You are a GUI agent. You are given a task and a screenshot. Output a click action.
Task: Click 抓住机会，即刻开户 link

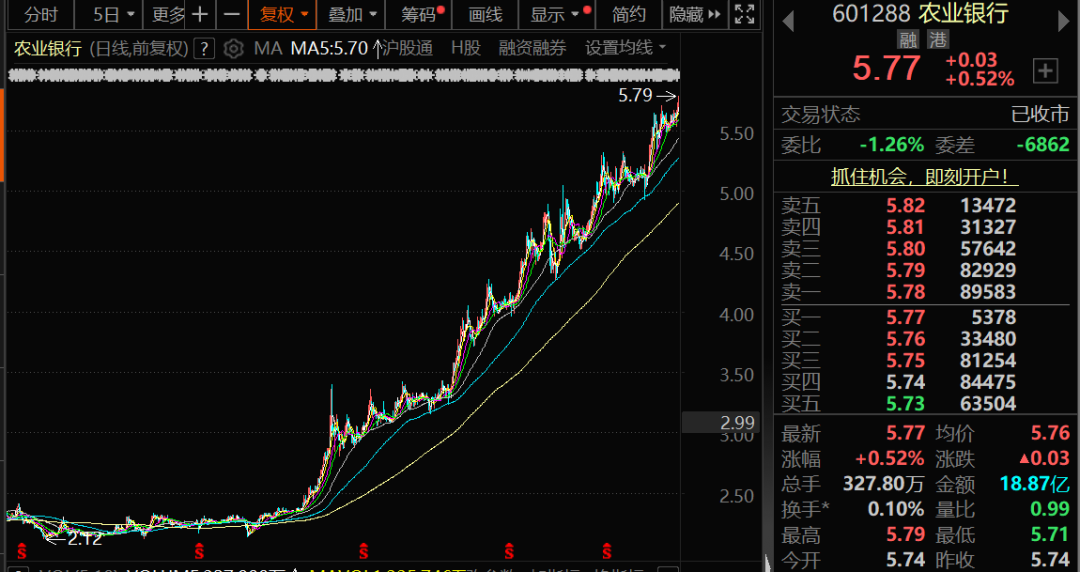click(x=924, y=176)
